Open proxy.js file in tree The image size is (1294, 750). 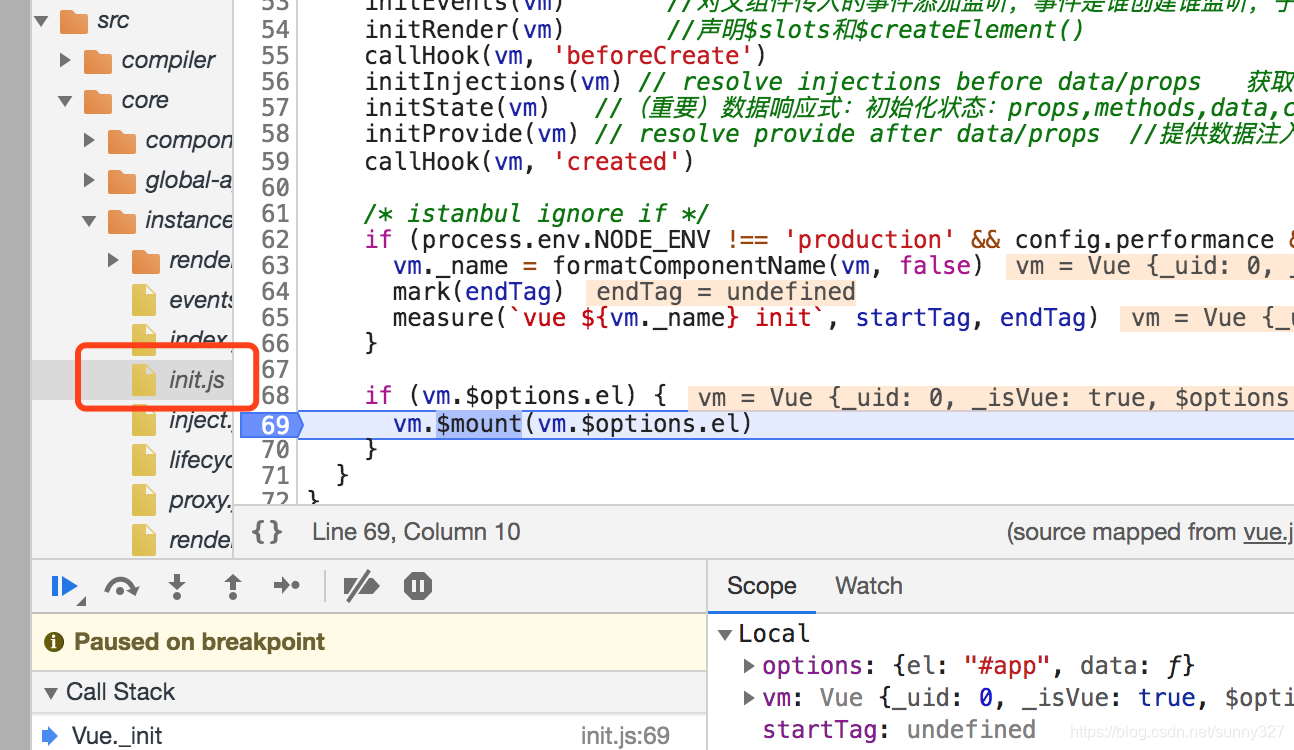(x=200, y=500)
